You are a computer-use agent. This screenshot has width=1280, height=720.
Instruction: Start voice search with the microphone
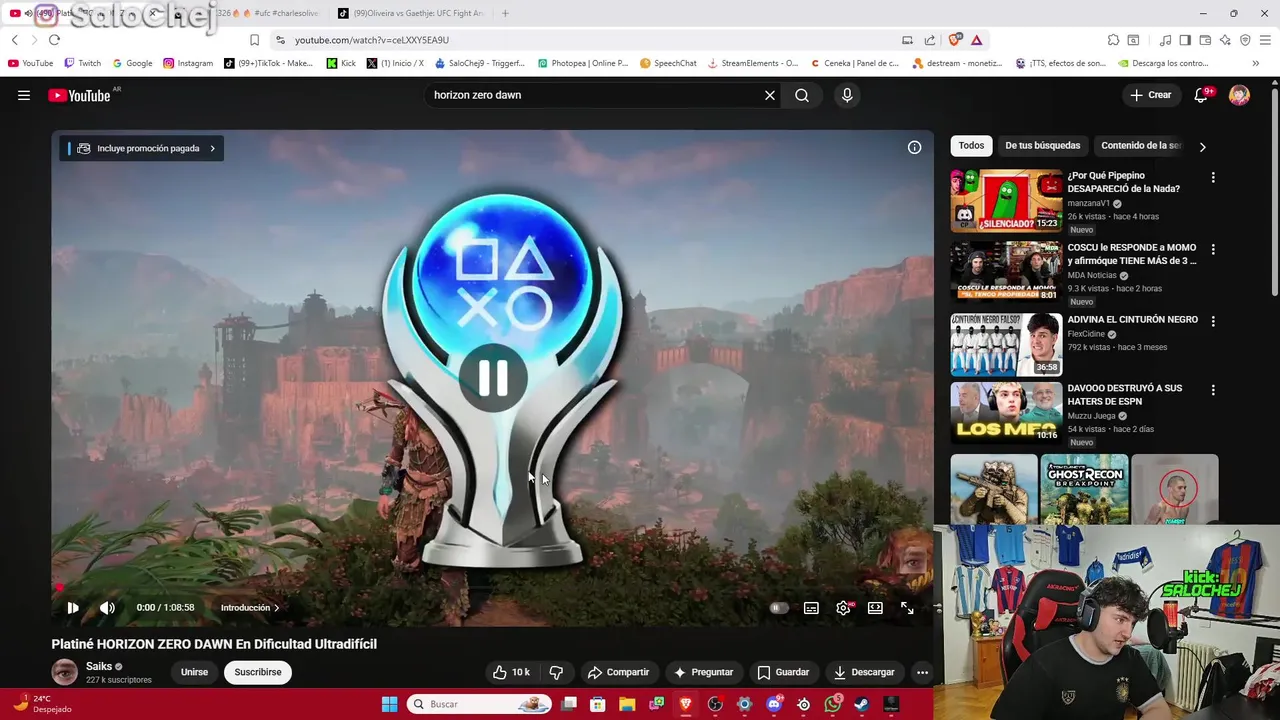[847, 95]
